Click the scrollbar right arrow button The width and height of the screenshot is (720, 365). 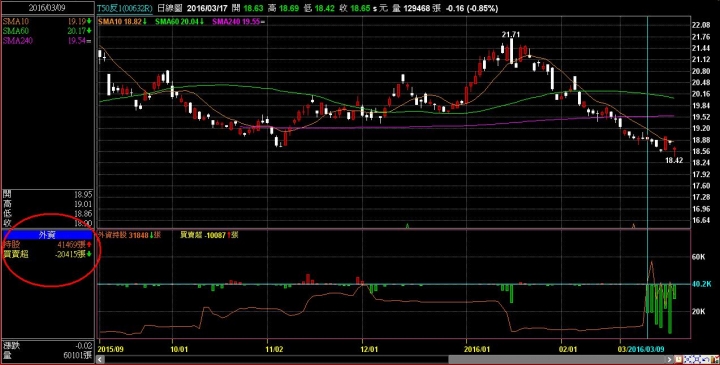pos(669,359)
